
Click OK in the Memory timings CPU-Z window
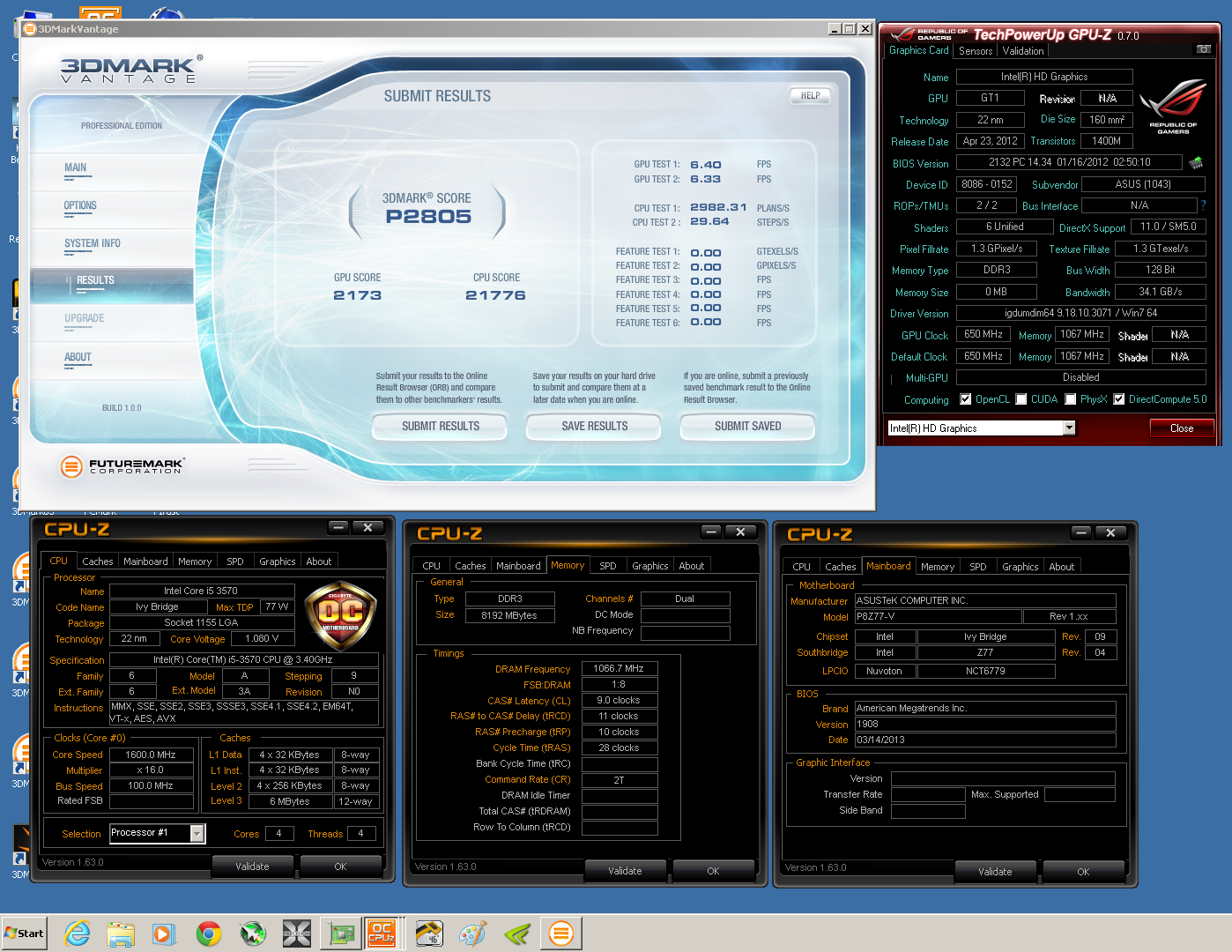pyautogui.click(x=713, y=871)
